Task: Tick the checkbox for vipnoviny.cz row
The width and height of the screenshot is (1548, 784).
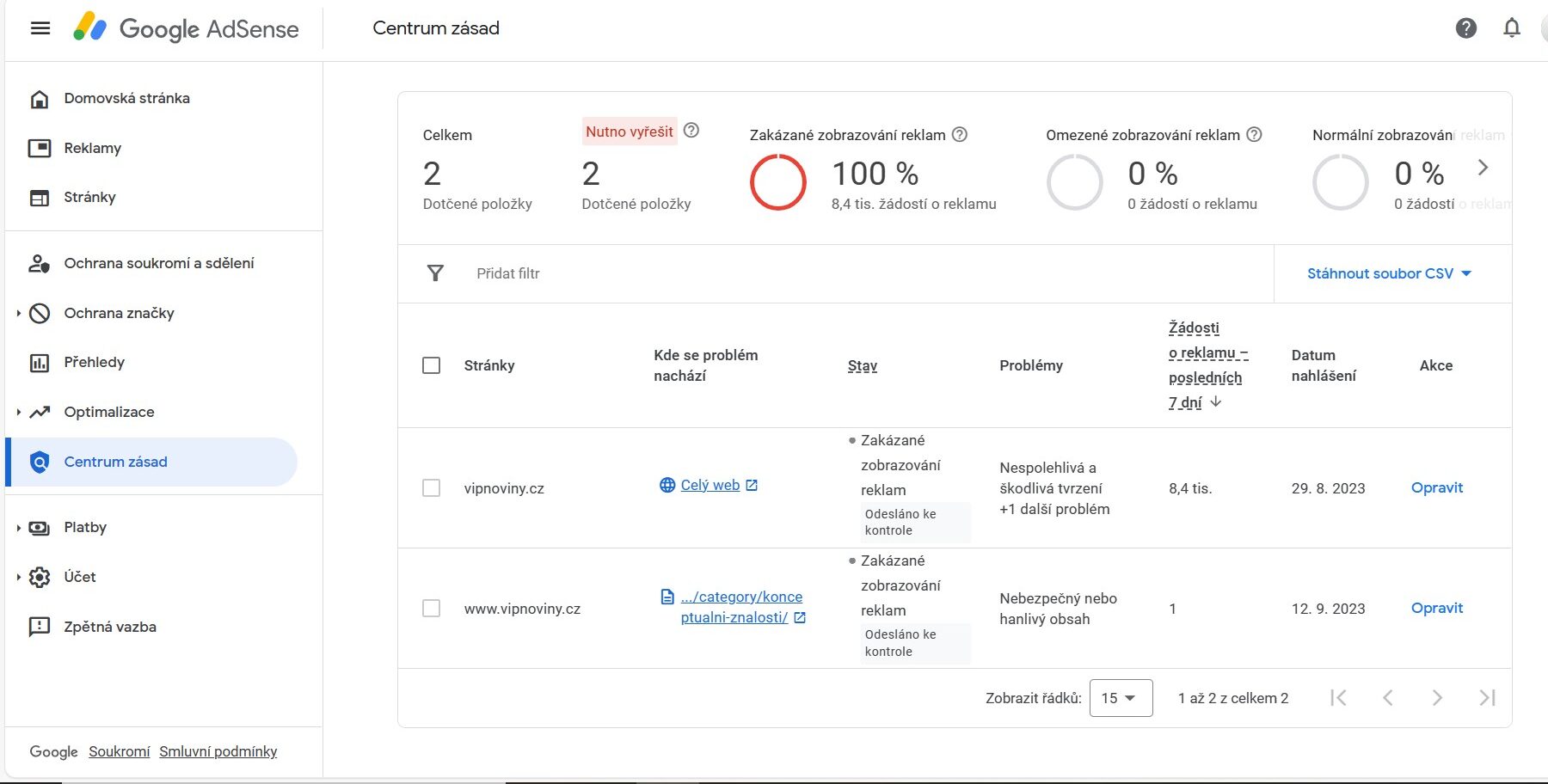Action: [432, 488]
